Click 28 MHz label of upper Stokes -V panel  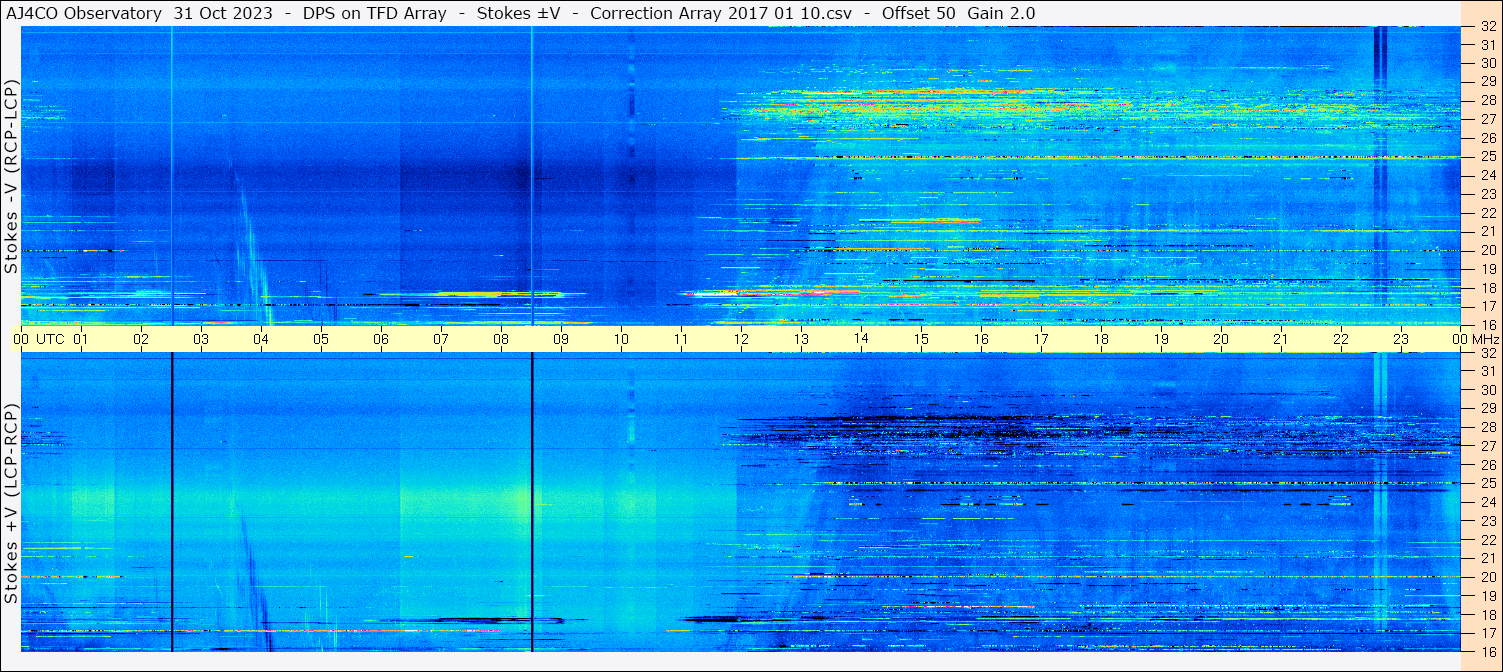click(x=1487, y=100)
